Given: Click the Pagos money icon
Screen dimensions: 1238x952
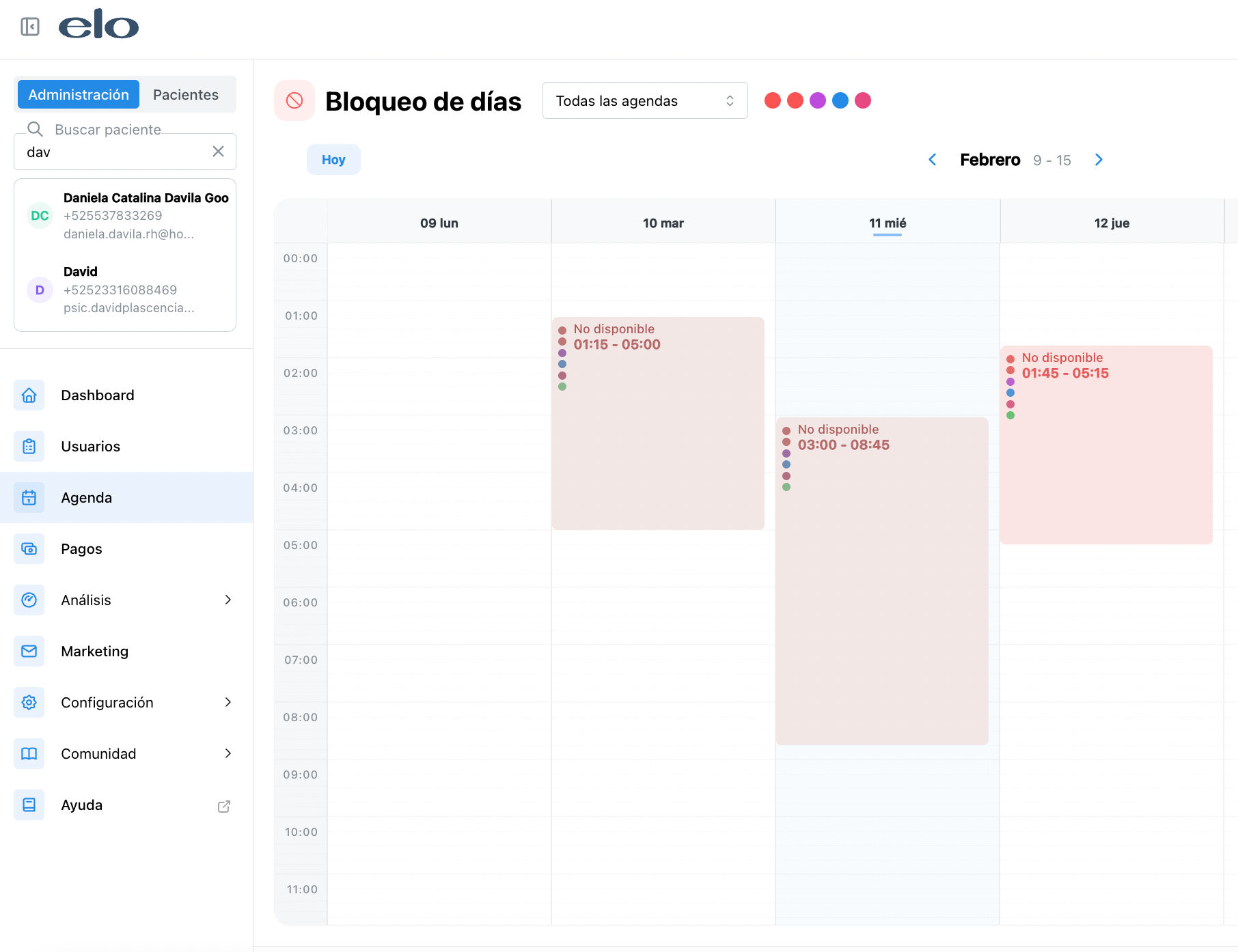Looking at the screenshot, I should [x=29, y=549].
